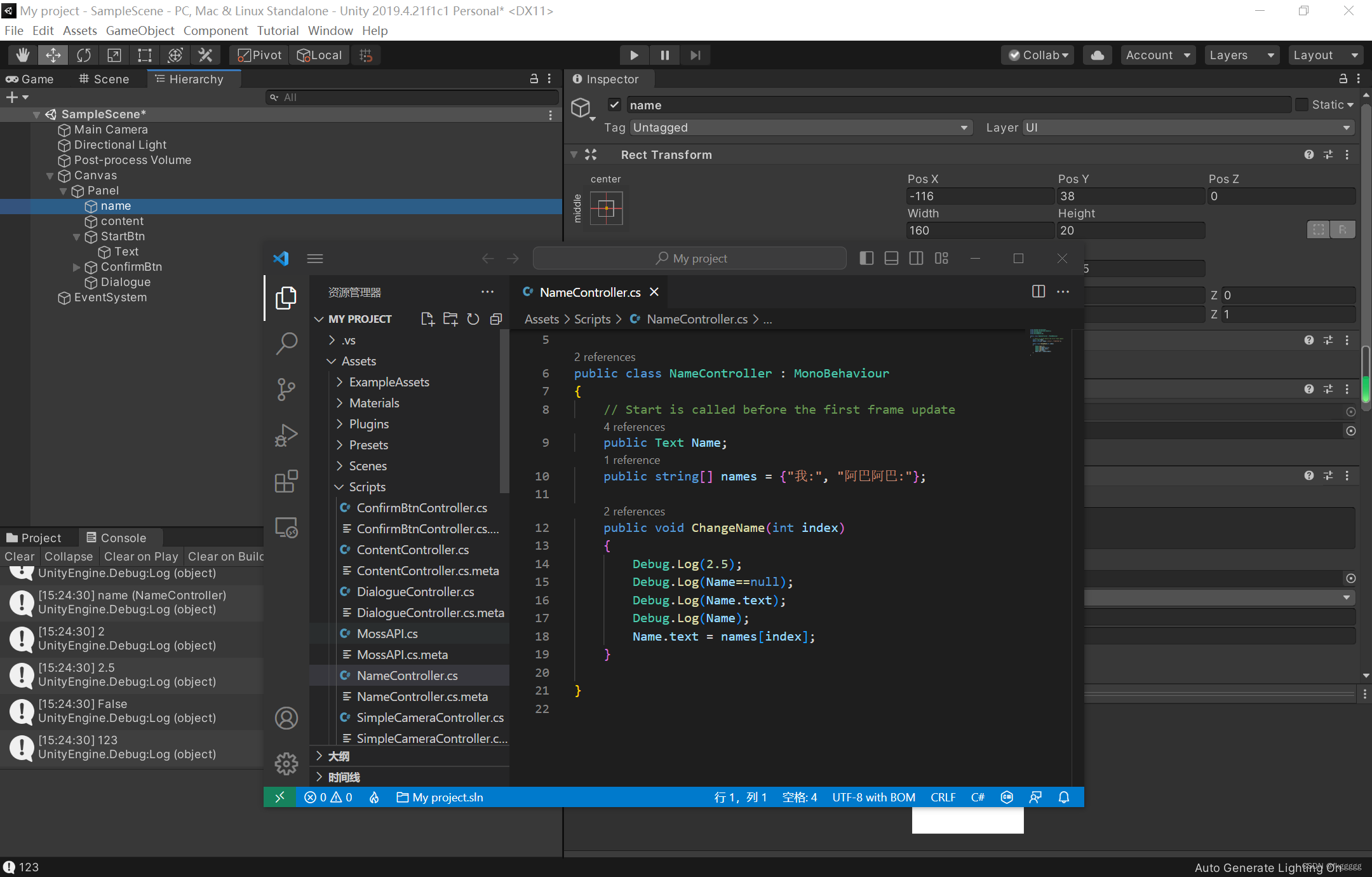Open custom editor tools in Unity toolbar
The width and height of the screenshot is (1372, 877).
[x=205, y=55]
